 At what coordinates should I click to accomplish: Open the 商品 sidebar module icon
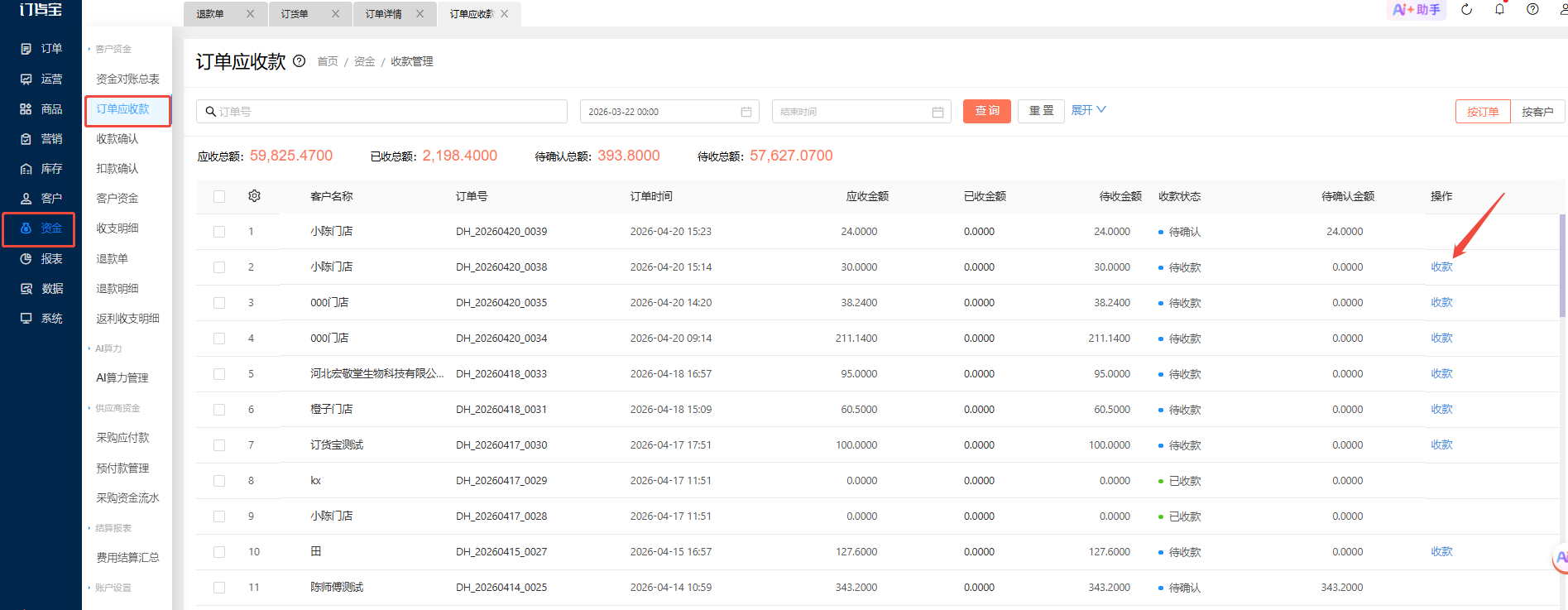click(26, 108)
